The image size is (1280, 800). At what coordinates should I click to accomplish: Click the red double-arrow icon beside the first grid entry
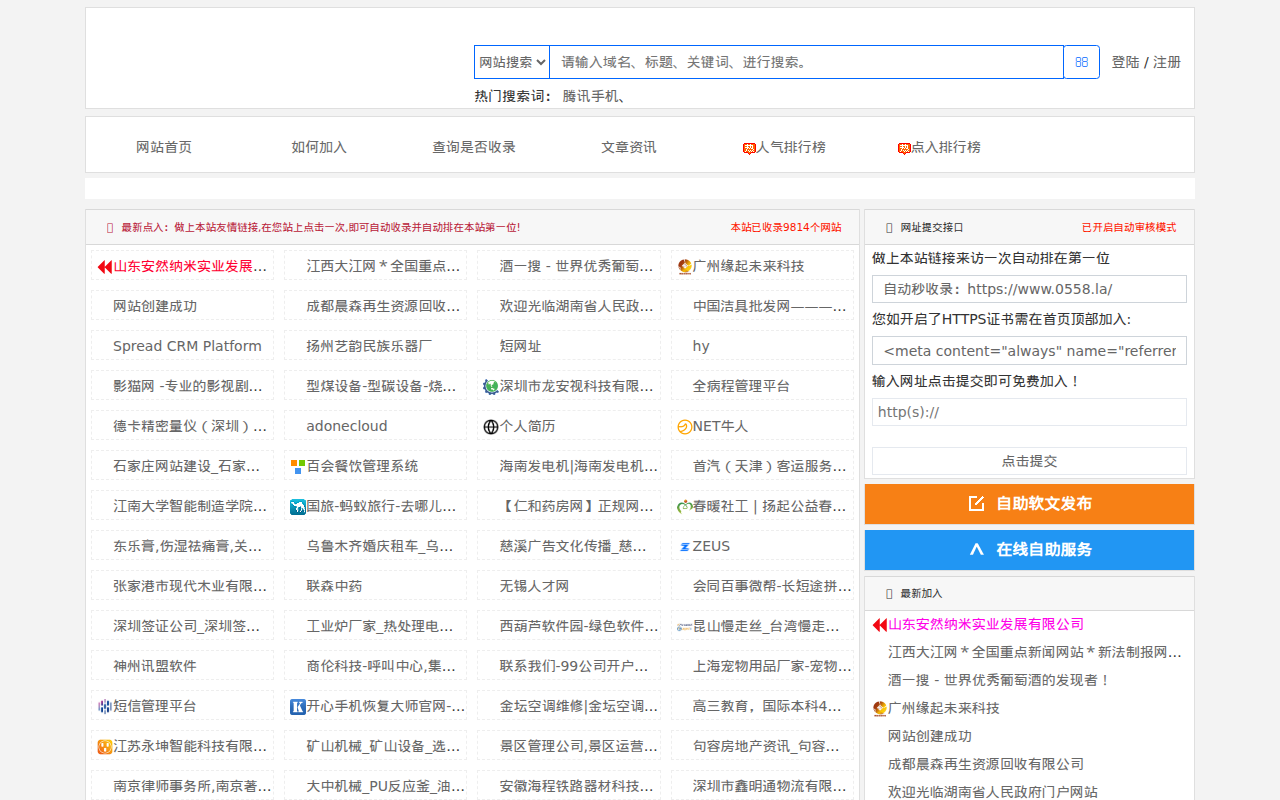104,267
